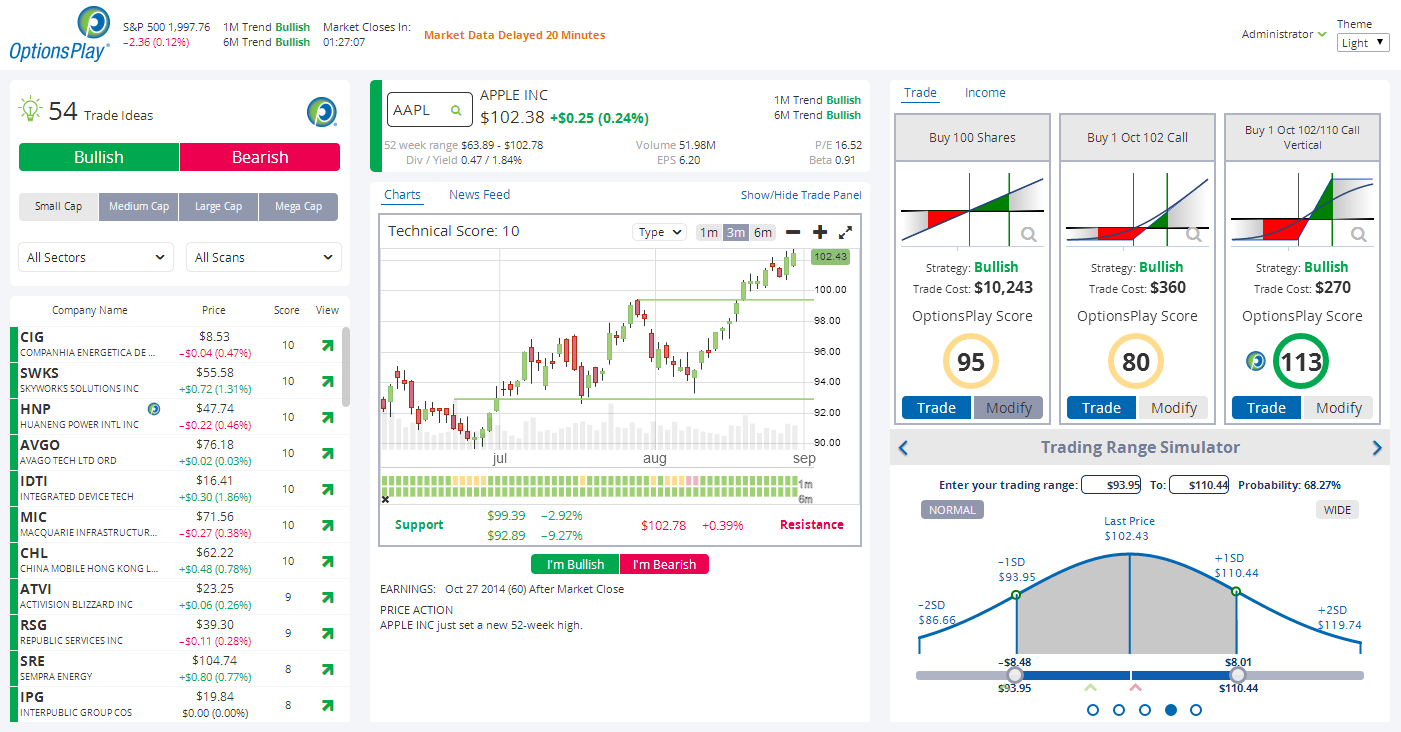The height and width of the screenshot is (732, 1401).
Task: Click trading range lower input $93.95
Action: pyautogui.click(x=1111, y=485)
